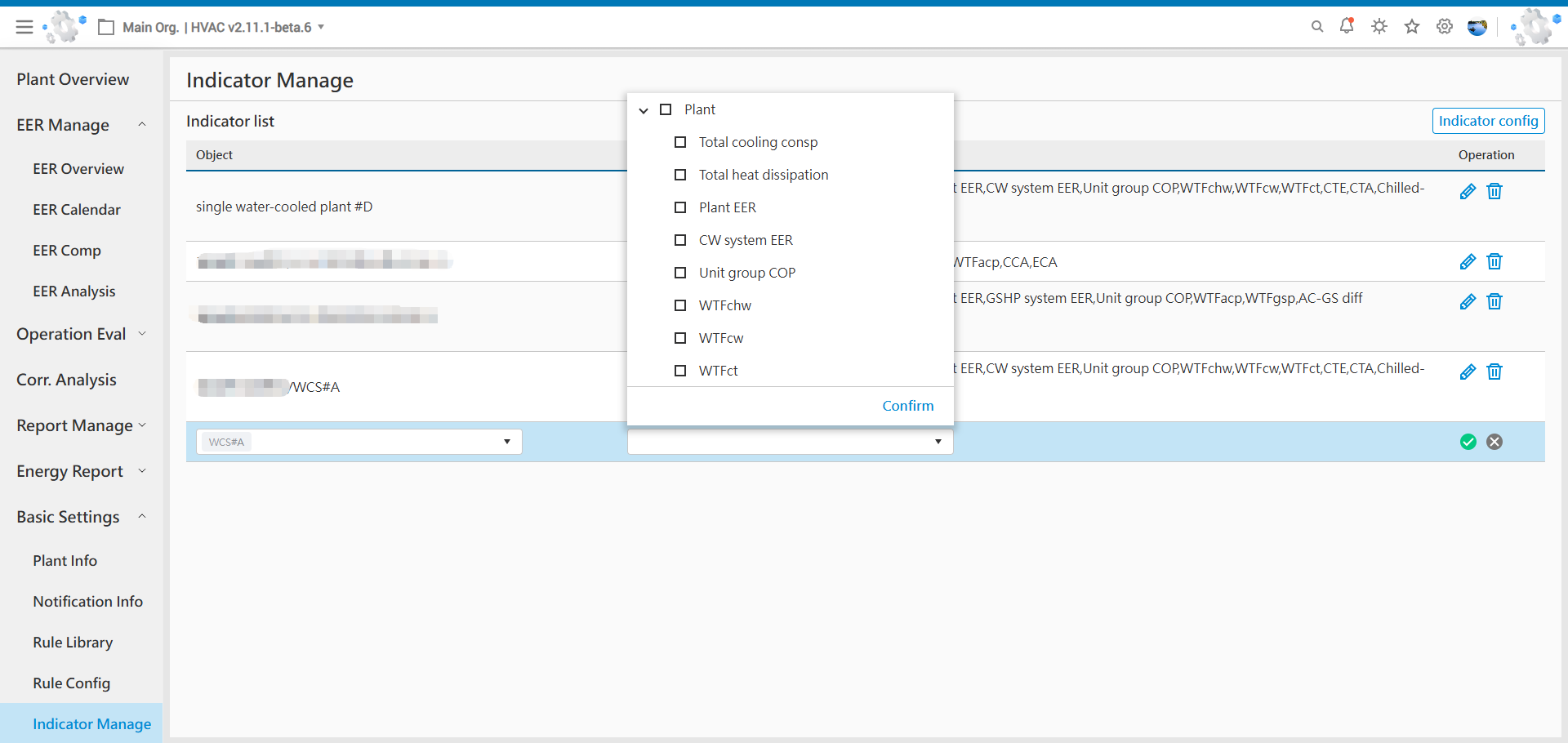The image size is (1568, 743).
Task: Click the user profile avatar
Action: tap(1477, 27)
